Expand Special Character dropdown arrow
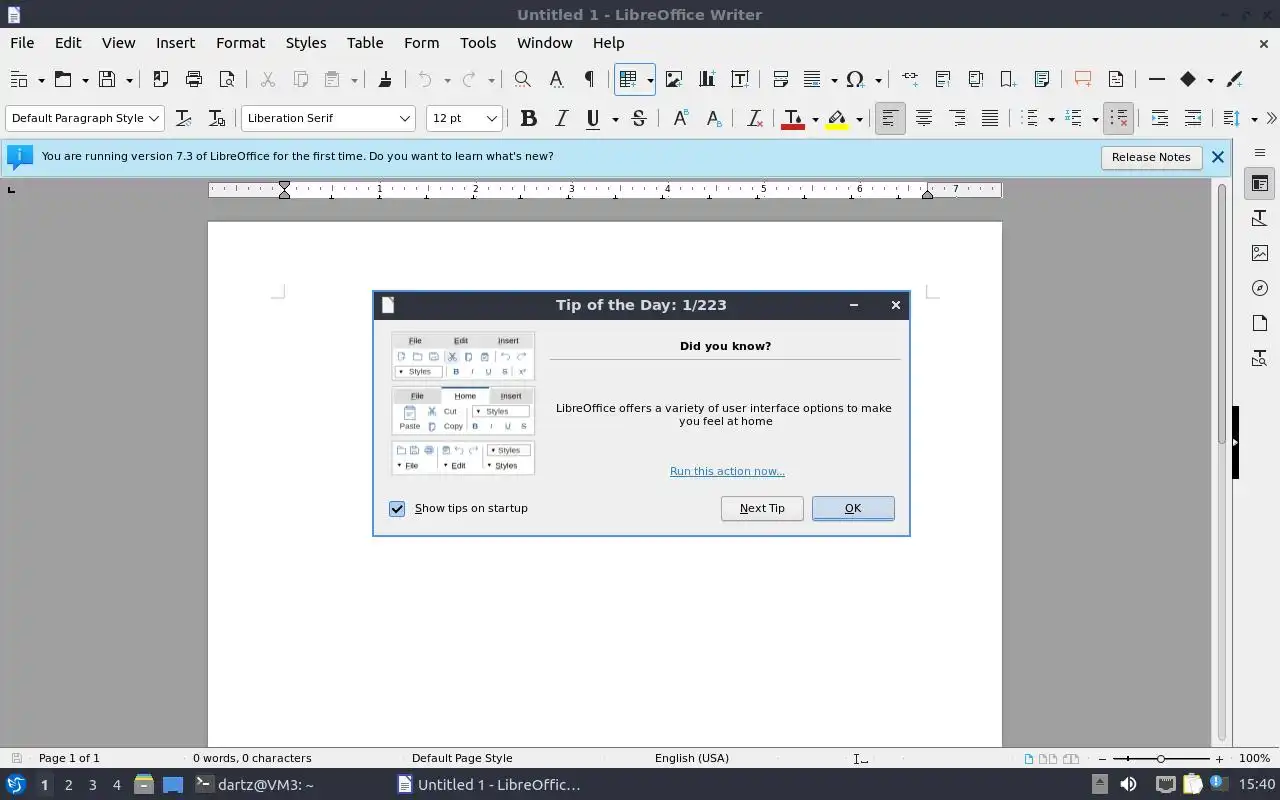This screenshot has height=800, width=1280. tap(877, 80)
